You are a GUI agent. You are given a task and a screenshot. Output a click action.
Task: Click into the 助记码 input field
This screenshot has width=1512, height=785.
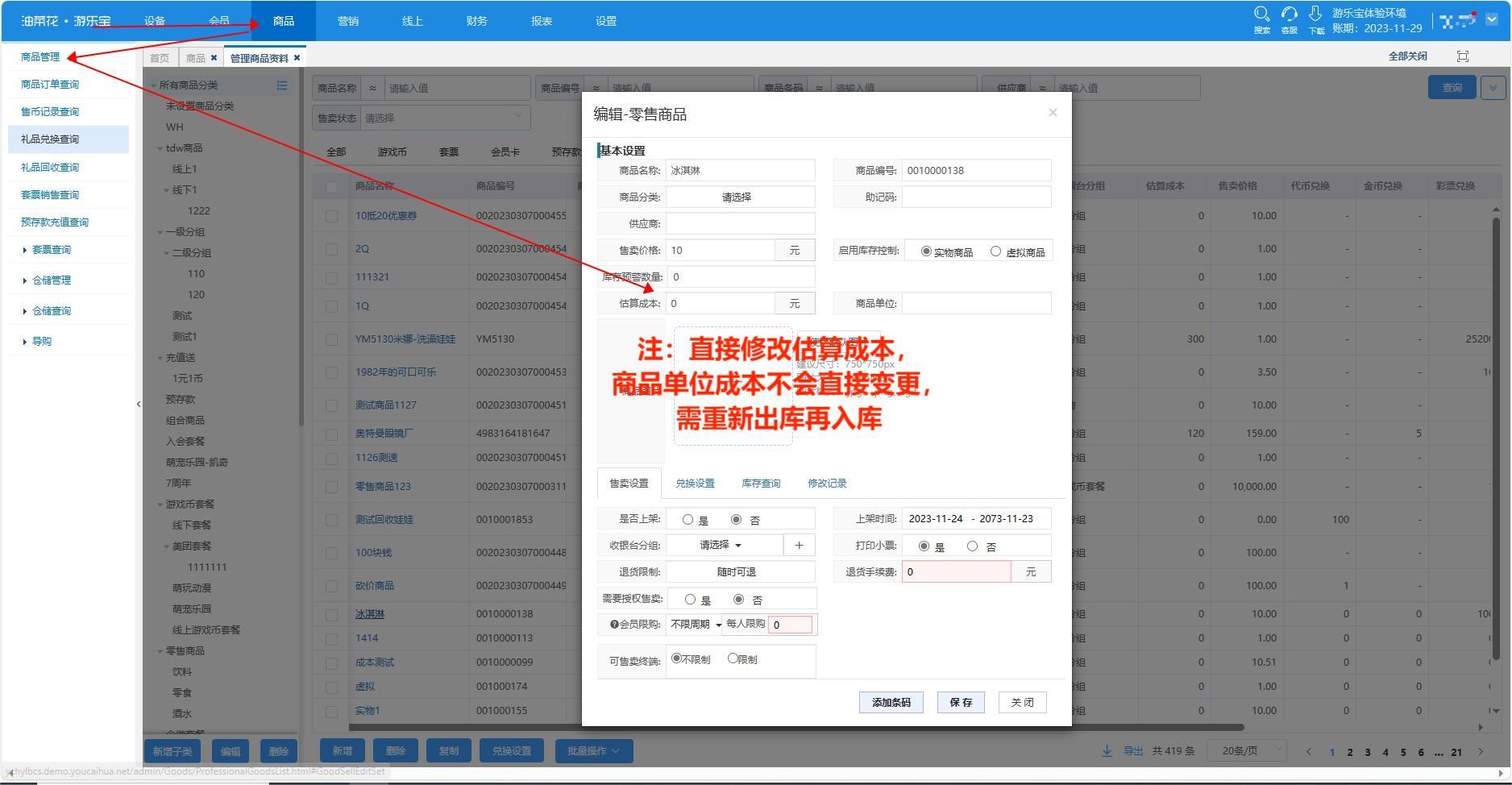(x=976, y=197)
